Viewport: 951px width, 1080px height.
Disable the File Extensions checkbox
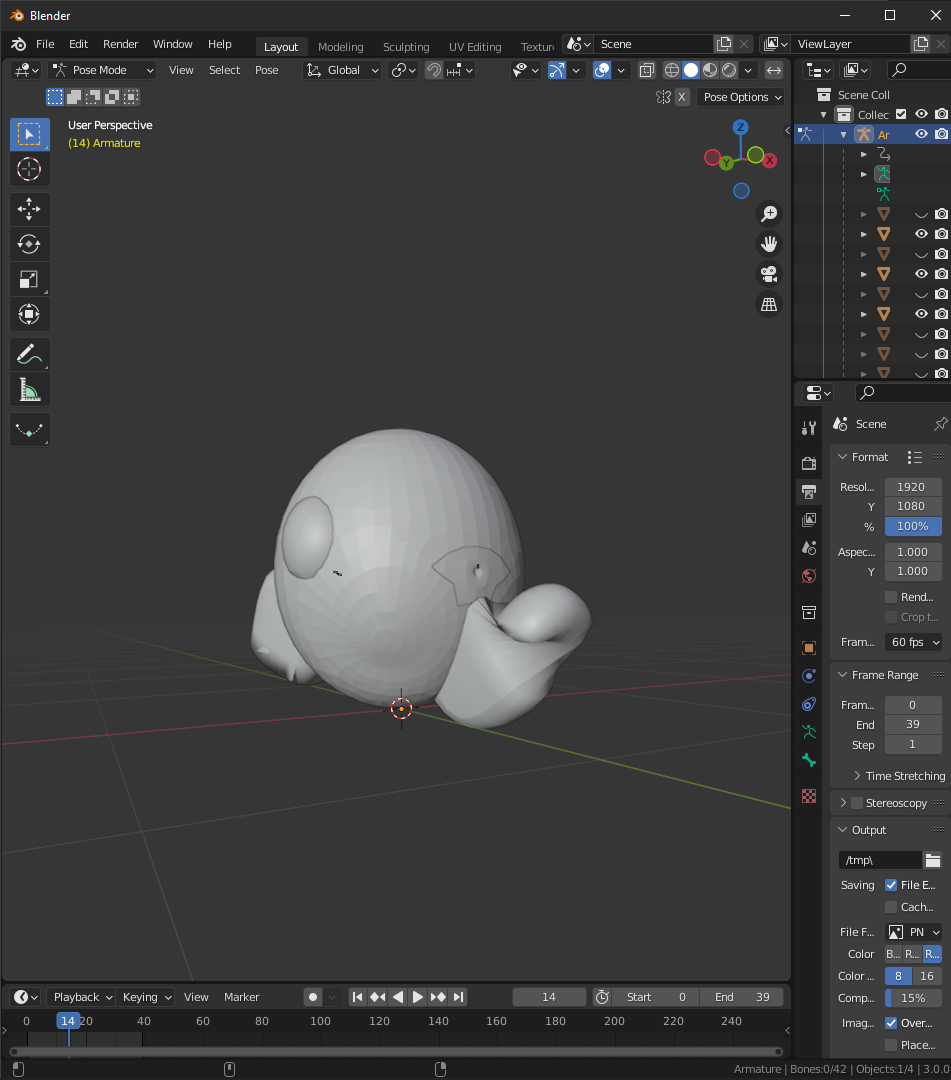click(891, 885)
